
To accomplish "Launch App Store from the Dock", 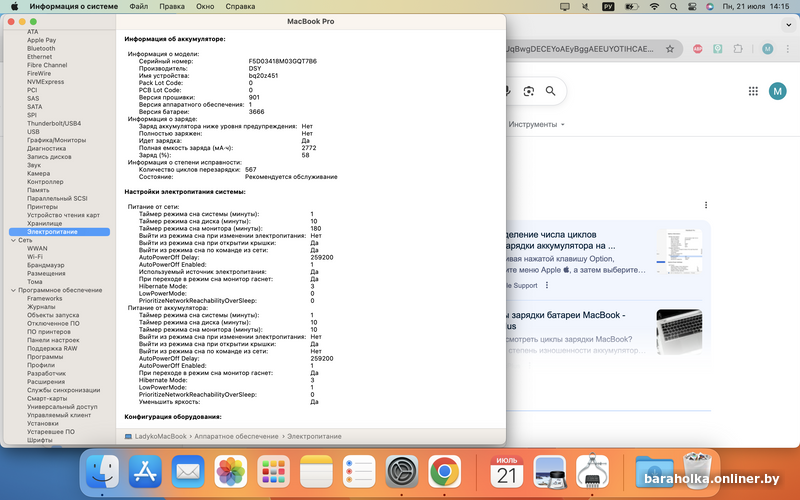I will pyautogui.click(x=145, y=471).
